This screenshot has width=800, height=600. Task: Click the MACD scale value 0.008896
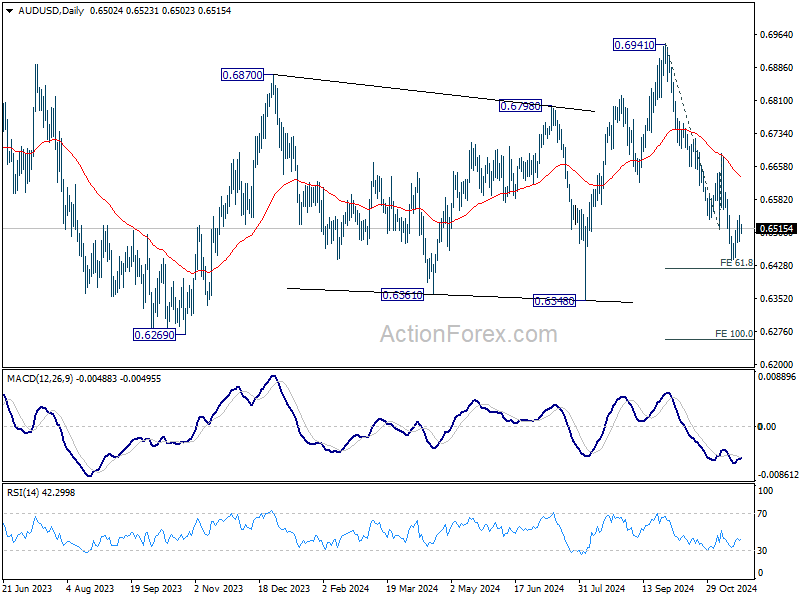pyautogui.click(x=777, y=377)
